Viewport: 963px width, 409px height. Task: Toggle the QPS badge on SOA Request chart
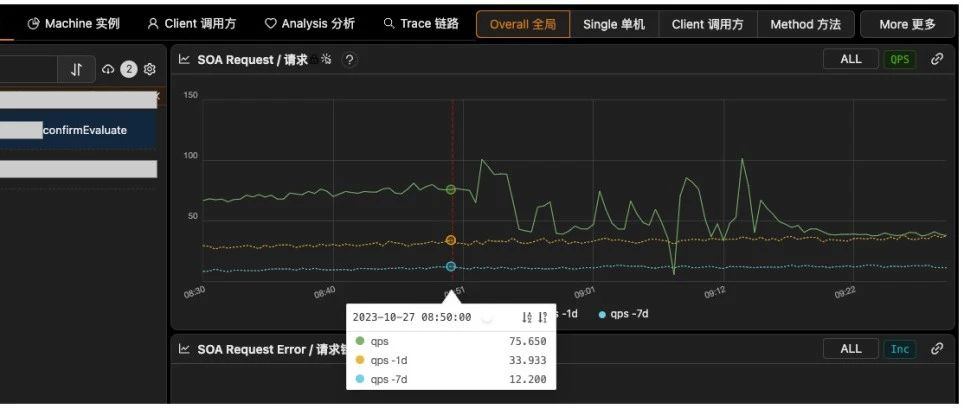(x=900, y=59)
